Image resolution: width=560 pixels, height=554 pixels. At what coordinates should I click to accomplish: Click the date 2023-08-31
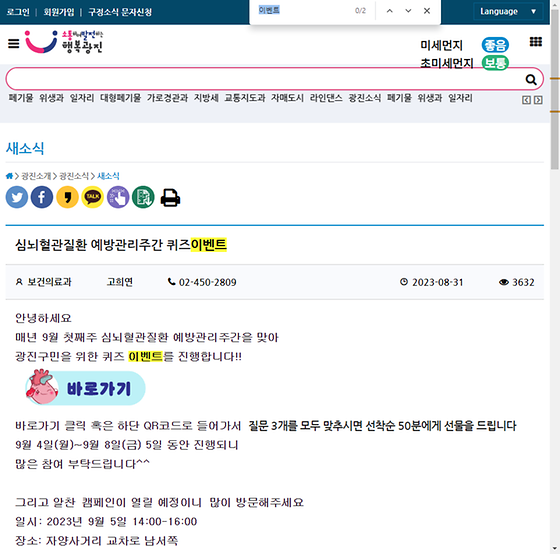point(438,282)
